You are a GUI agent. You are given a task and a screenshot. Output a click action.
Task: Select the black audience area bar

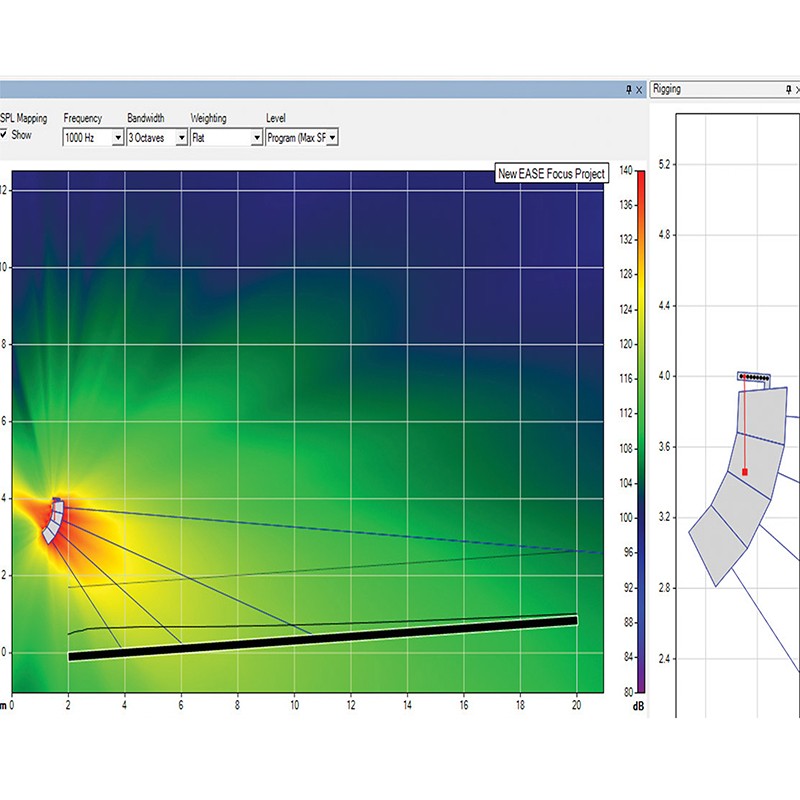point(322,639)
